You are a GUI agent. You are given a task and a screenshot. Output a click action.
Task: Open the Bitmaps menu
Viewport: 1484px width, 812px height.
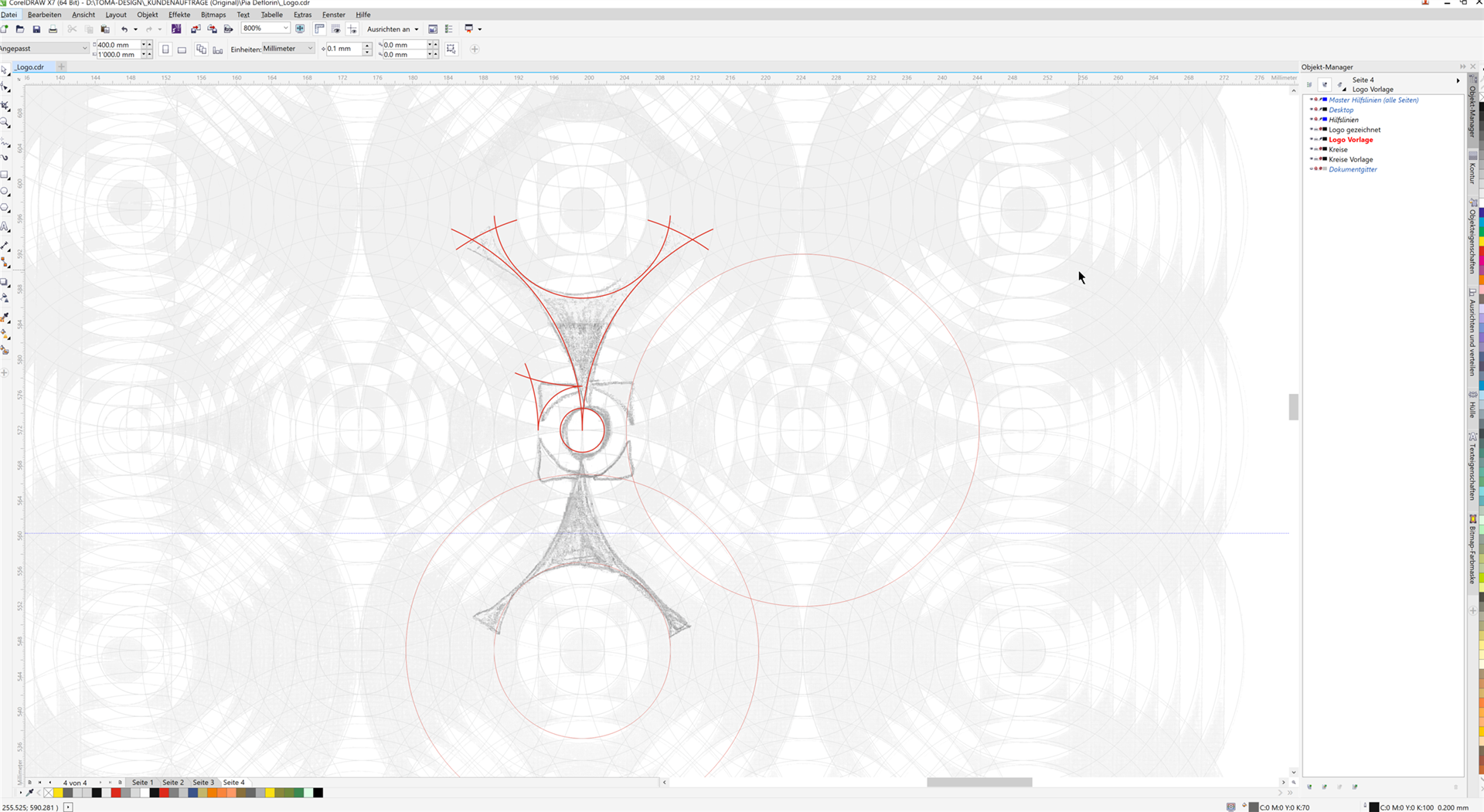click(x=213, y=15)
